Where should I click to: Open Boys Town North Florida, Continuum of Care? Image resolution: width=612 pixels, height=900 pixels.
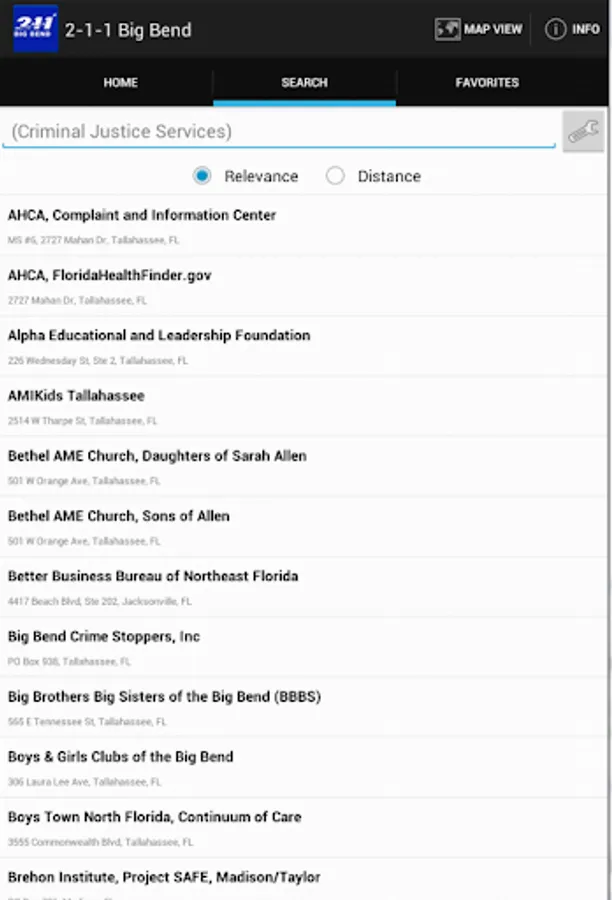[x=304, y=828]
